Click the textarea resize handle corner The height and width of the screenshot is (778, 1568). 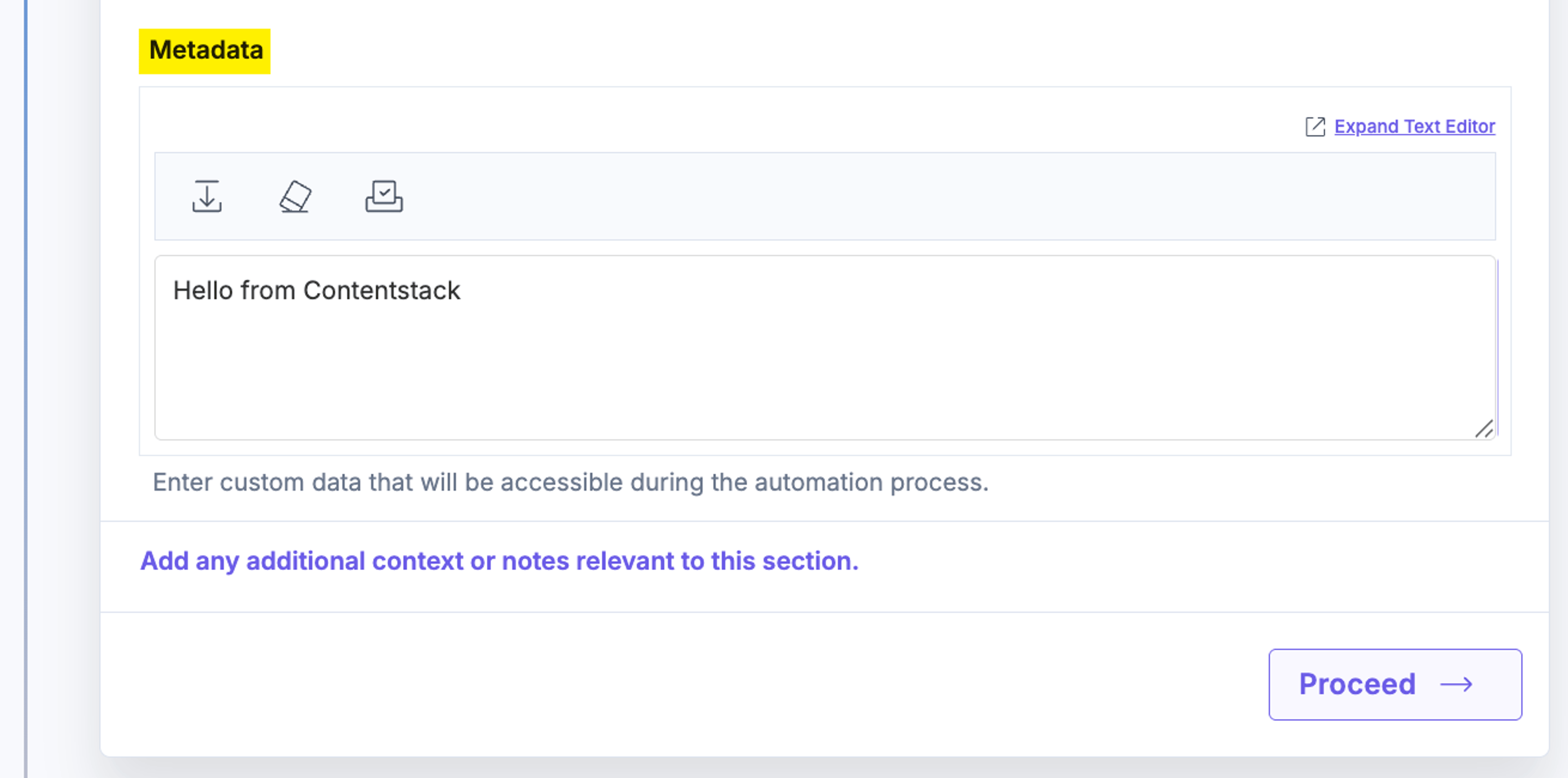click(1484, 428)
